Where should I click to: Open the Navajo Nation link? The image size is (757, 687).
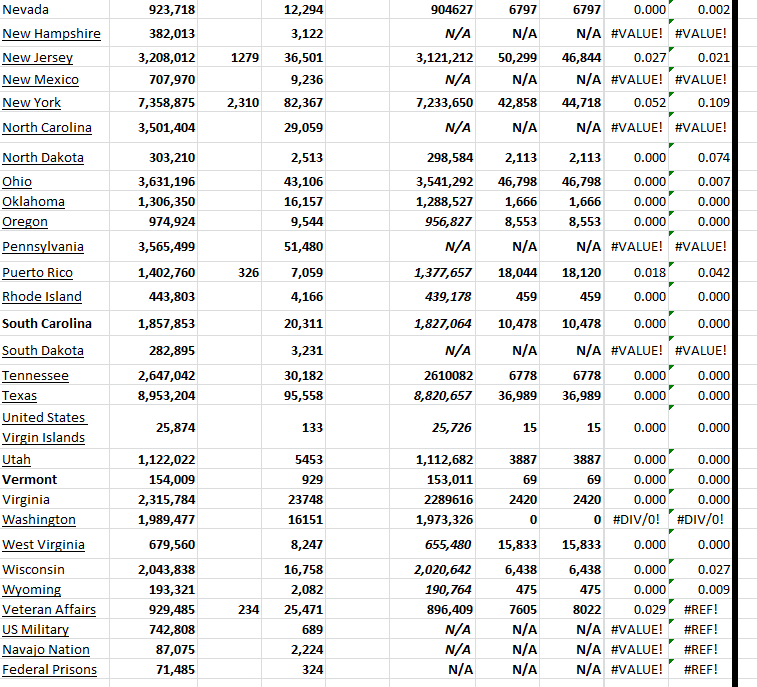pos(46,650)
